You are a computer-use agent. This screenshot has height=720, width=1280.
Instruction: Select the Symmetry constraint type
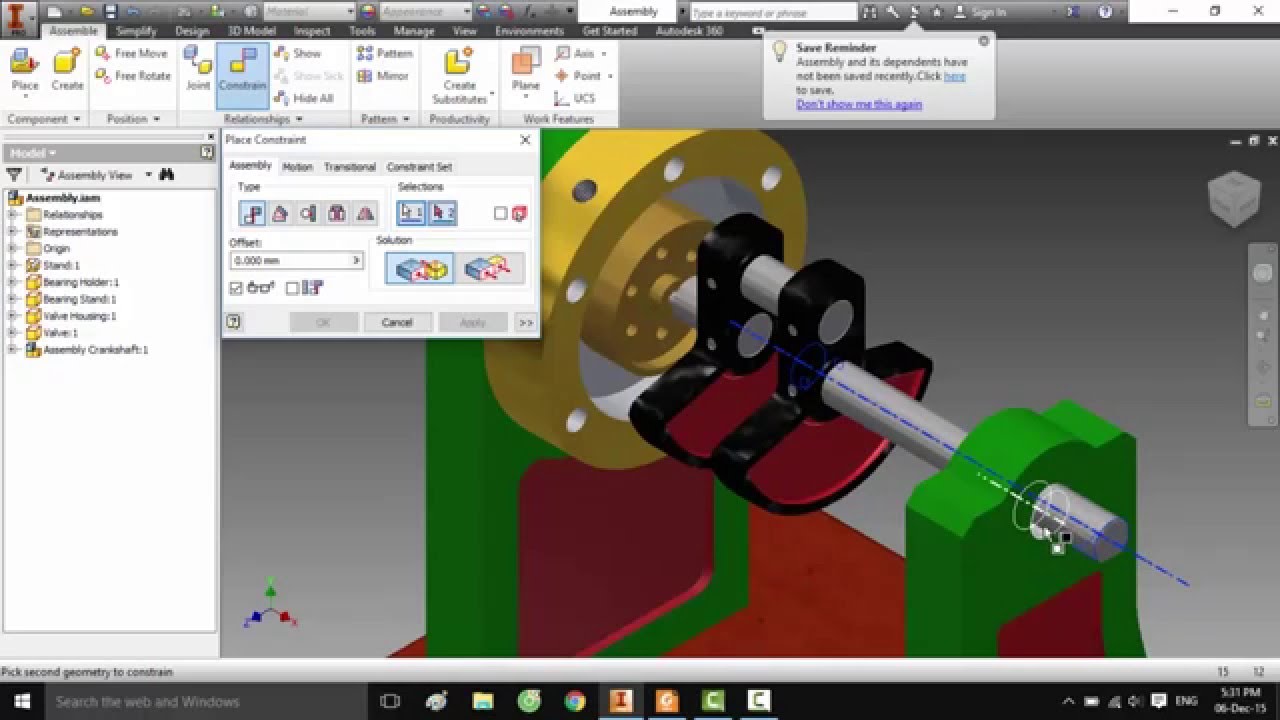[365, 213]
